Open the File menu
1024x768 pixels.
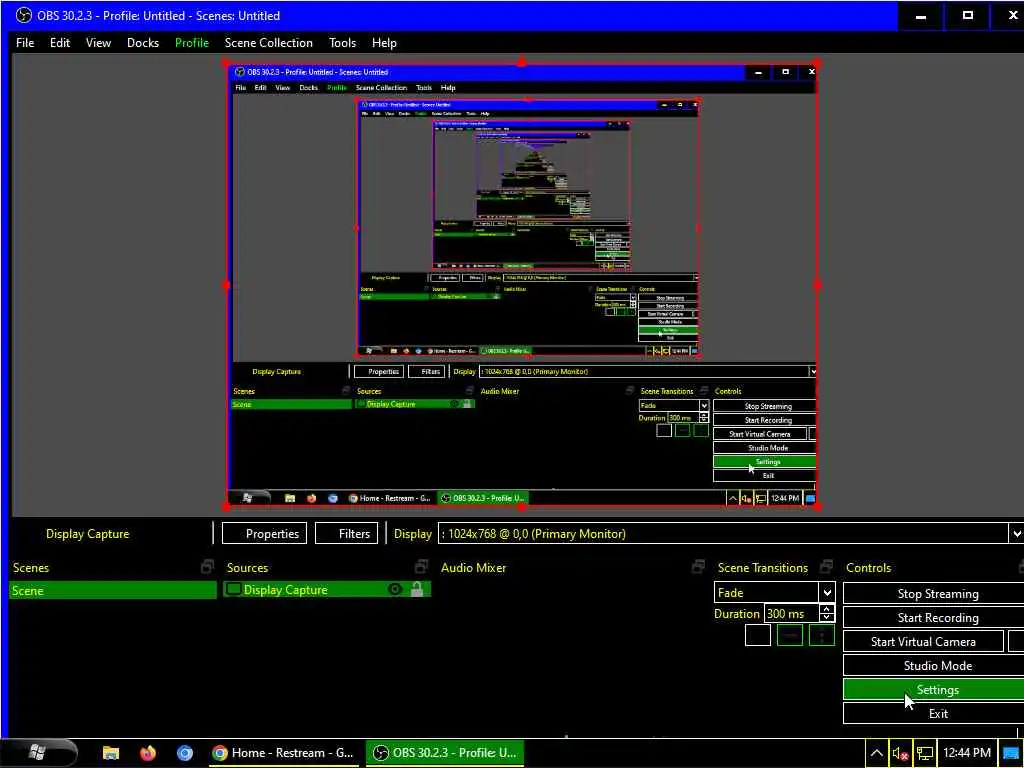[25, 42]
